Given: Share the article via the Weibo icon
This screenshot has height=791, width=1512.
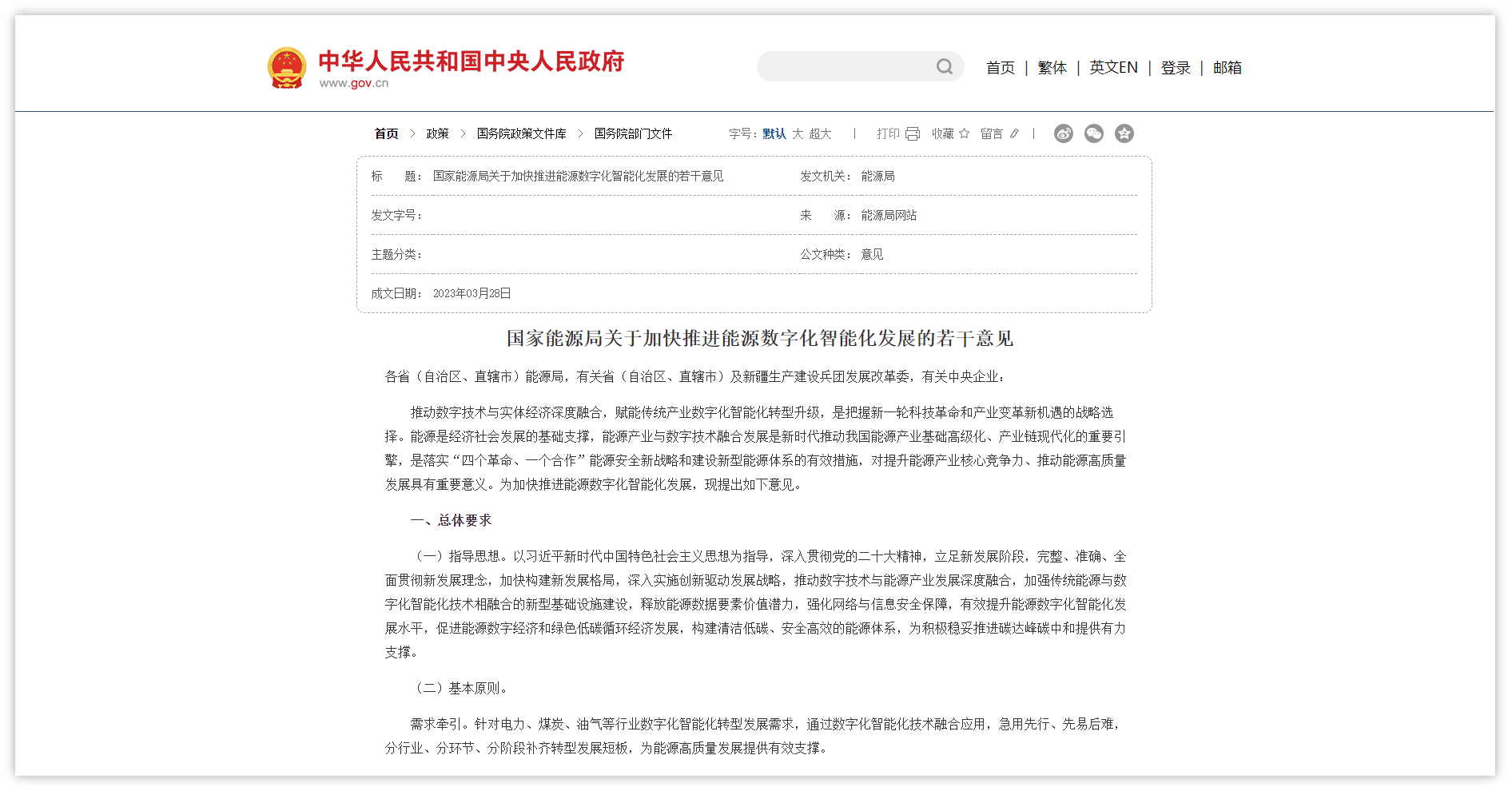Looking at the screenshot, I should click(1064, 133).
